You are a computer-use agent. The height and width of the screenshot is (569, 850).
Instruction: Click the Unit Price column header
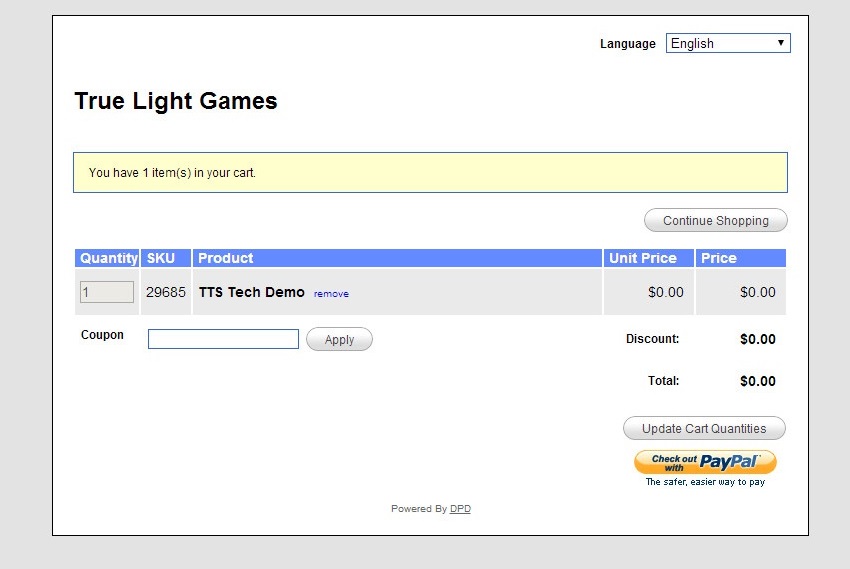[x=643, y=258]
